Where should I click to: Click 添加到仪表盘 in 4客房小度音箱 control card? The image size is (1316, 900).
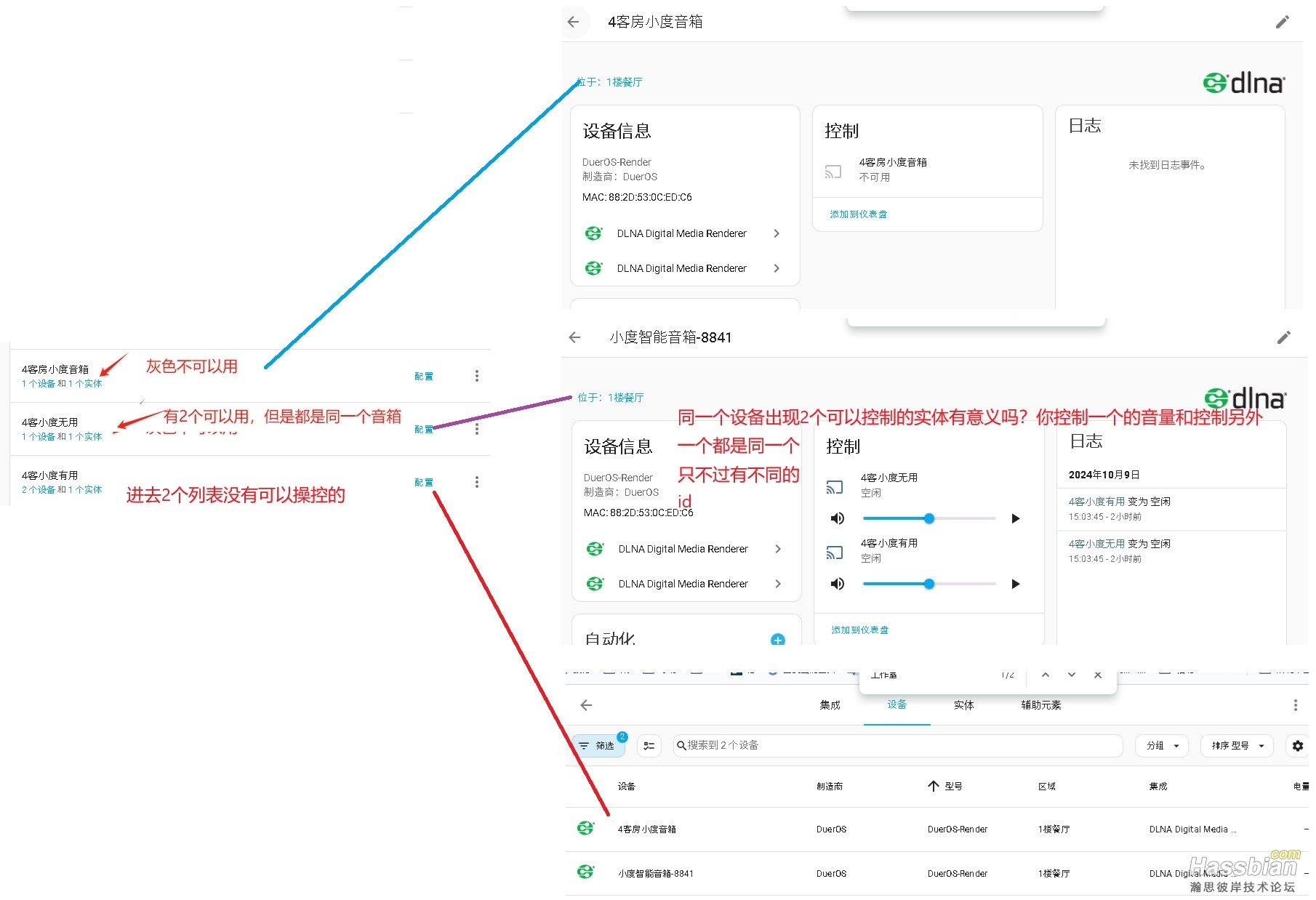pyautogui.click(x=858, y=214)
